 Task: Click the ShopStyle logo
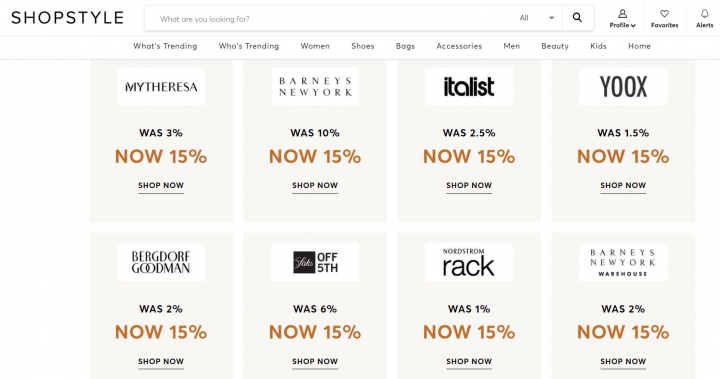click(x=68, y=18)
